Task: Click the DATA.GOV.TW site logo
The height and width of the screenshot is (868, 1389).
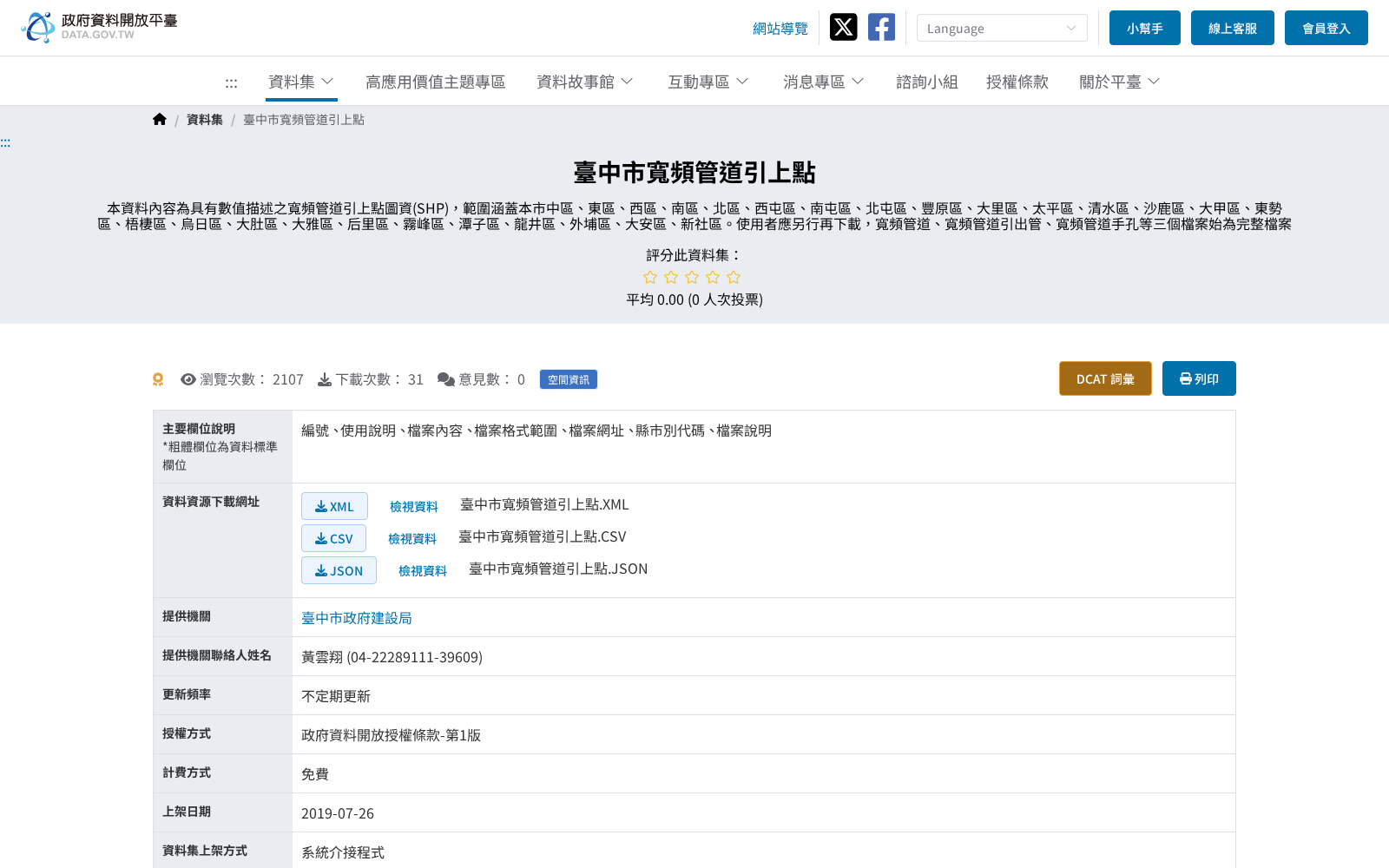Action: 99,27
